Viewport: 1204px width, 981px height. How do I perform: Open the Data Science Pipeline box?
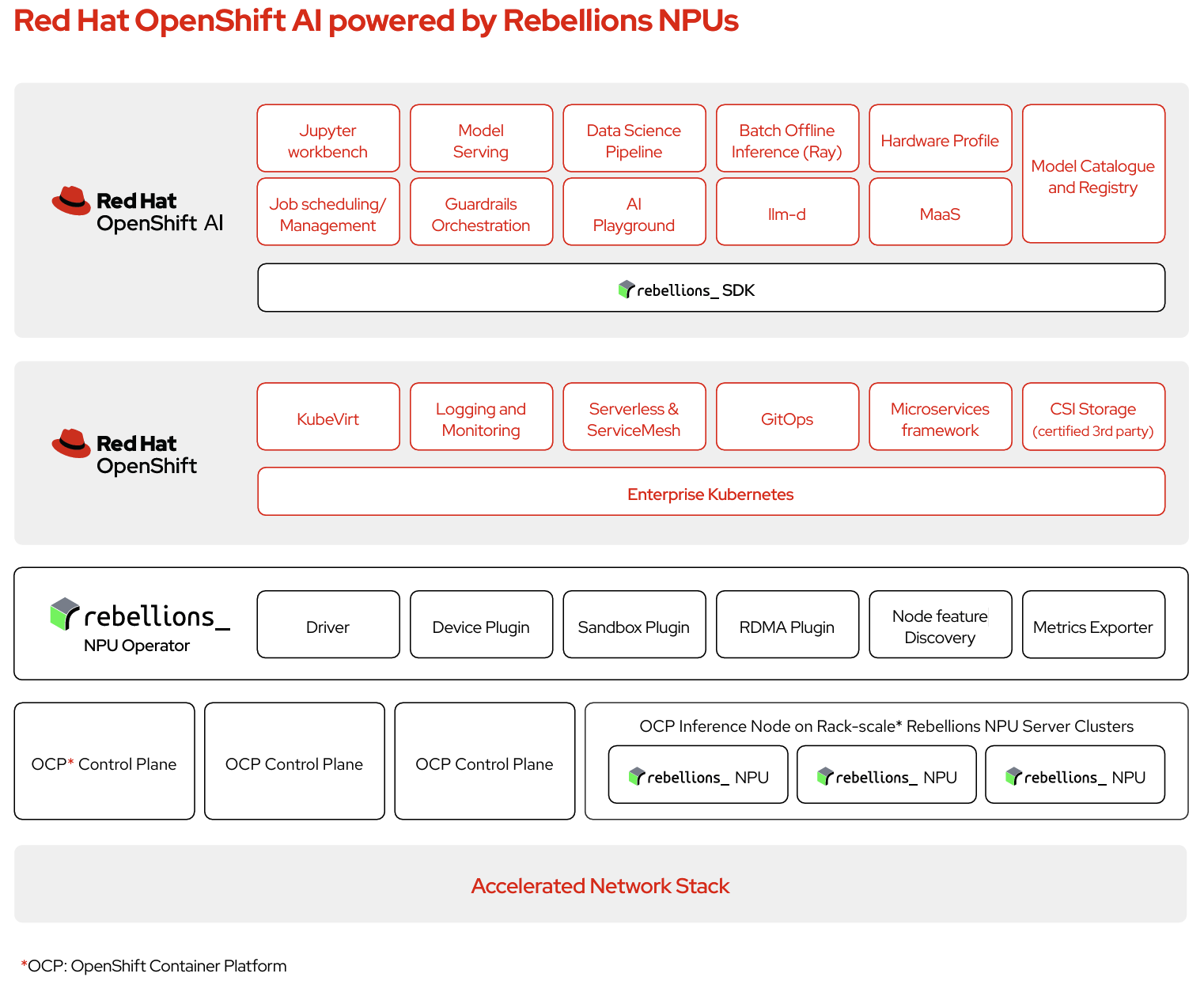(x=634, y=138)
